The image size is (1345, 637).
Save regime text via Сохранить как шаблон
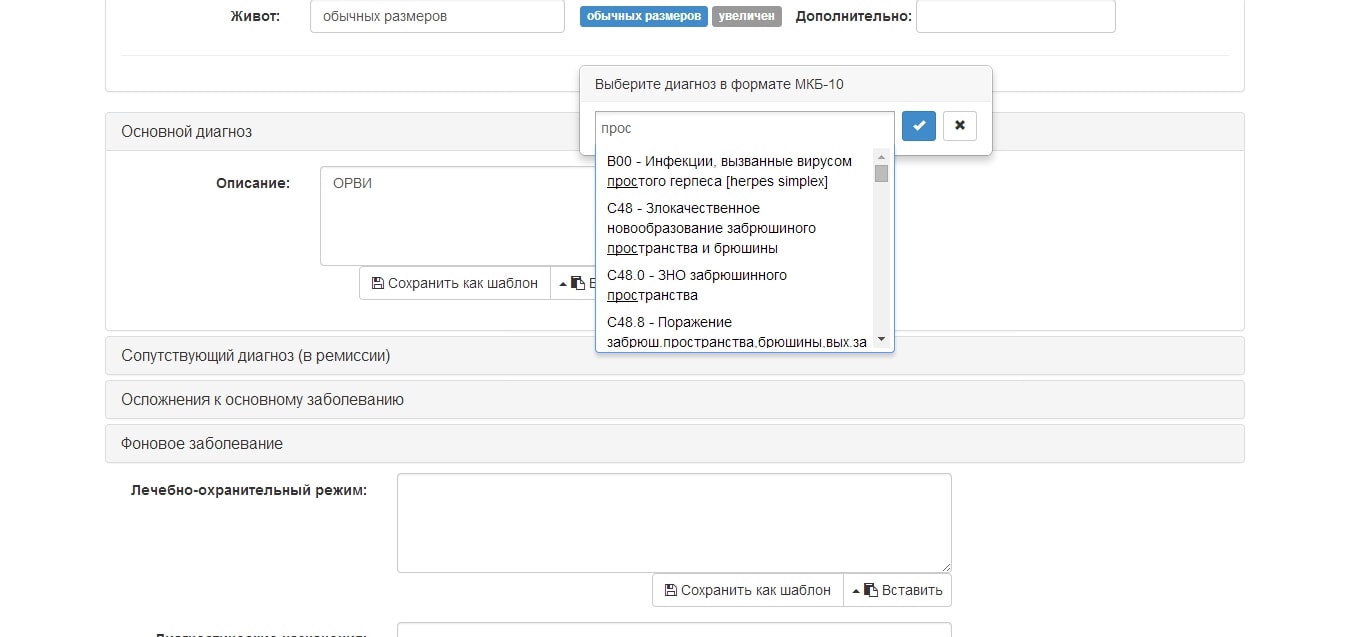[748, 590]
